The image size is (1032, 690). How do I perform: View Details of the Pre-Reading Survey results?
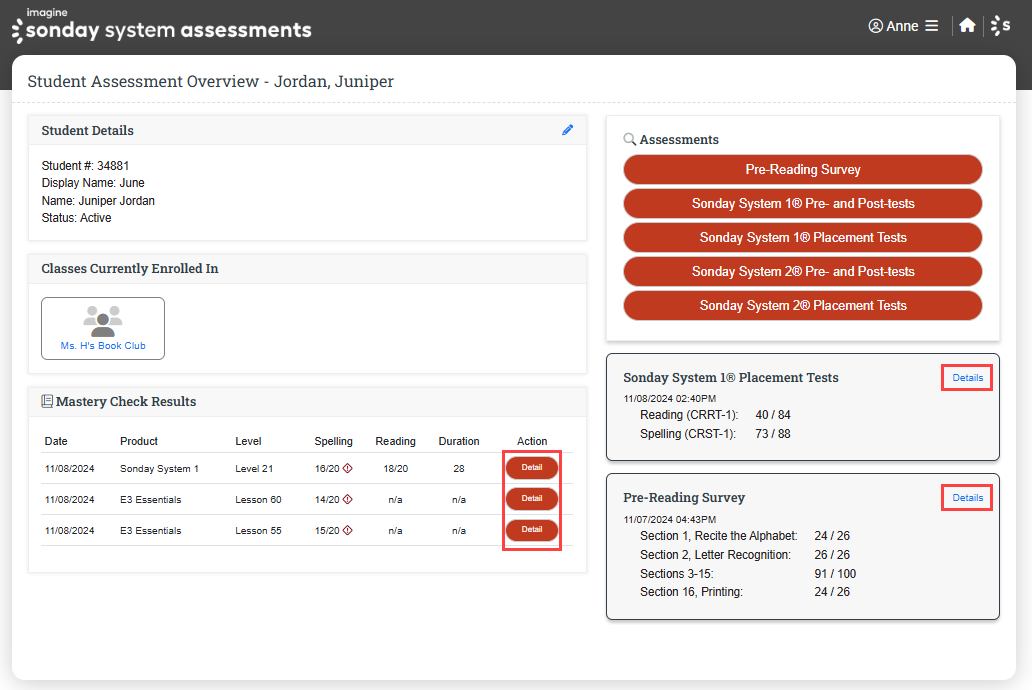(966, 496)
